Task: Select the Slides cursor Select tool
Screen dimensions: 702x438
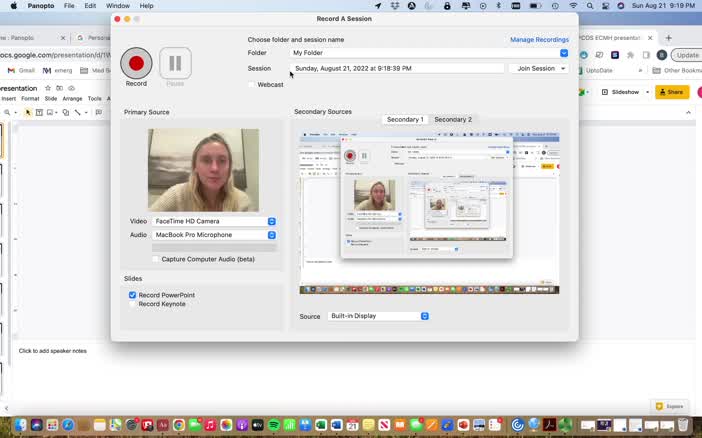Action: [x=28, y=112]
